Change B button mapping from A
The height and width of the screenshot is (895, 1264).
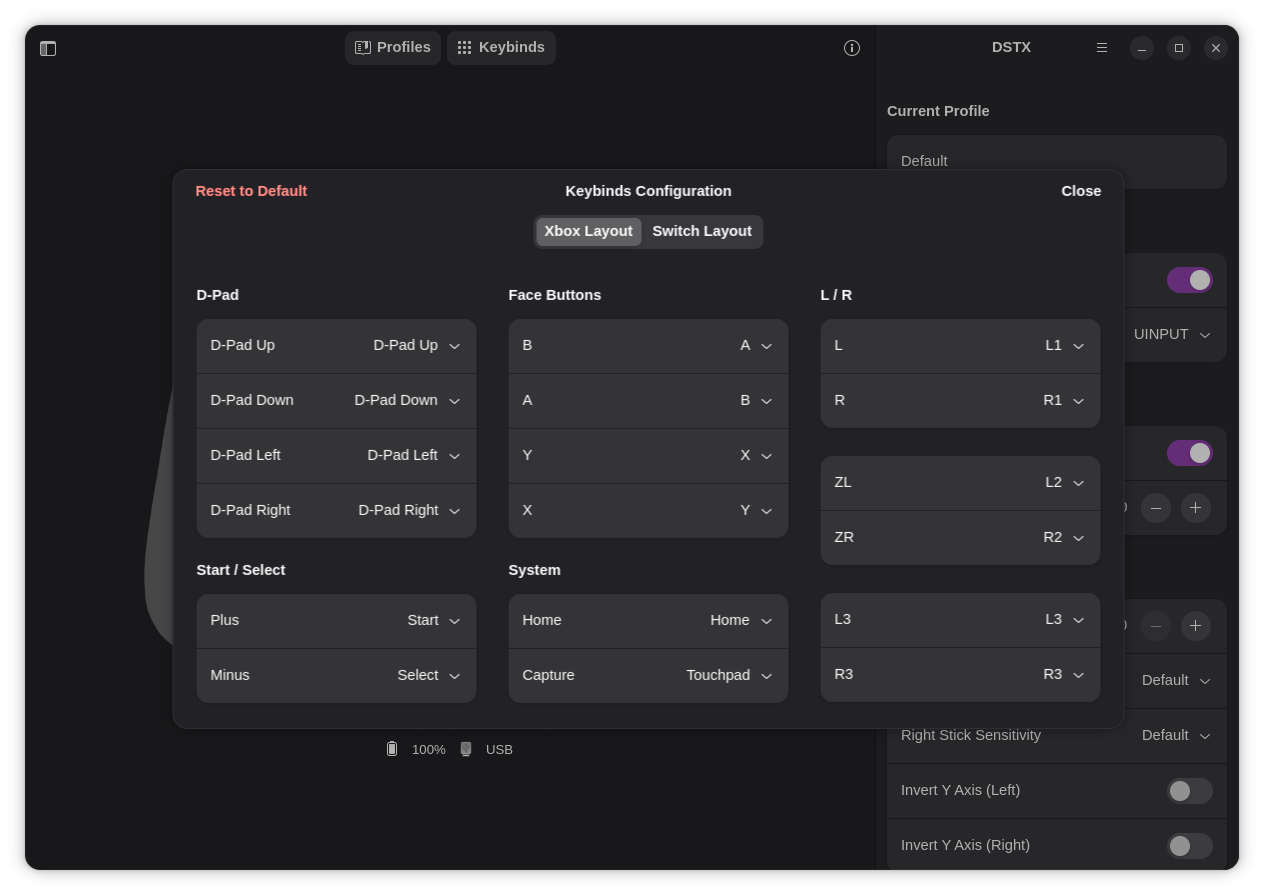click(648, 346)
